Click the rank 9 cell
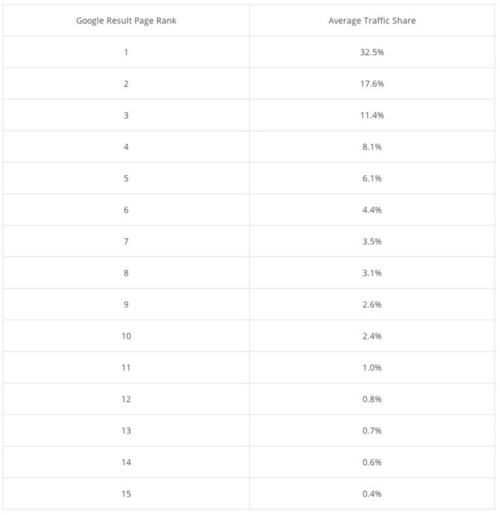This screenshot has width=500, height=515. (126, 304)
